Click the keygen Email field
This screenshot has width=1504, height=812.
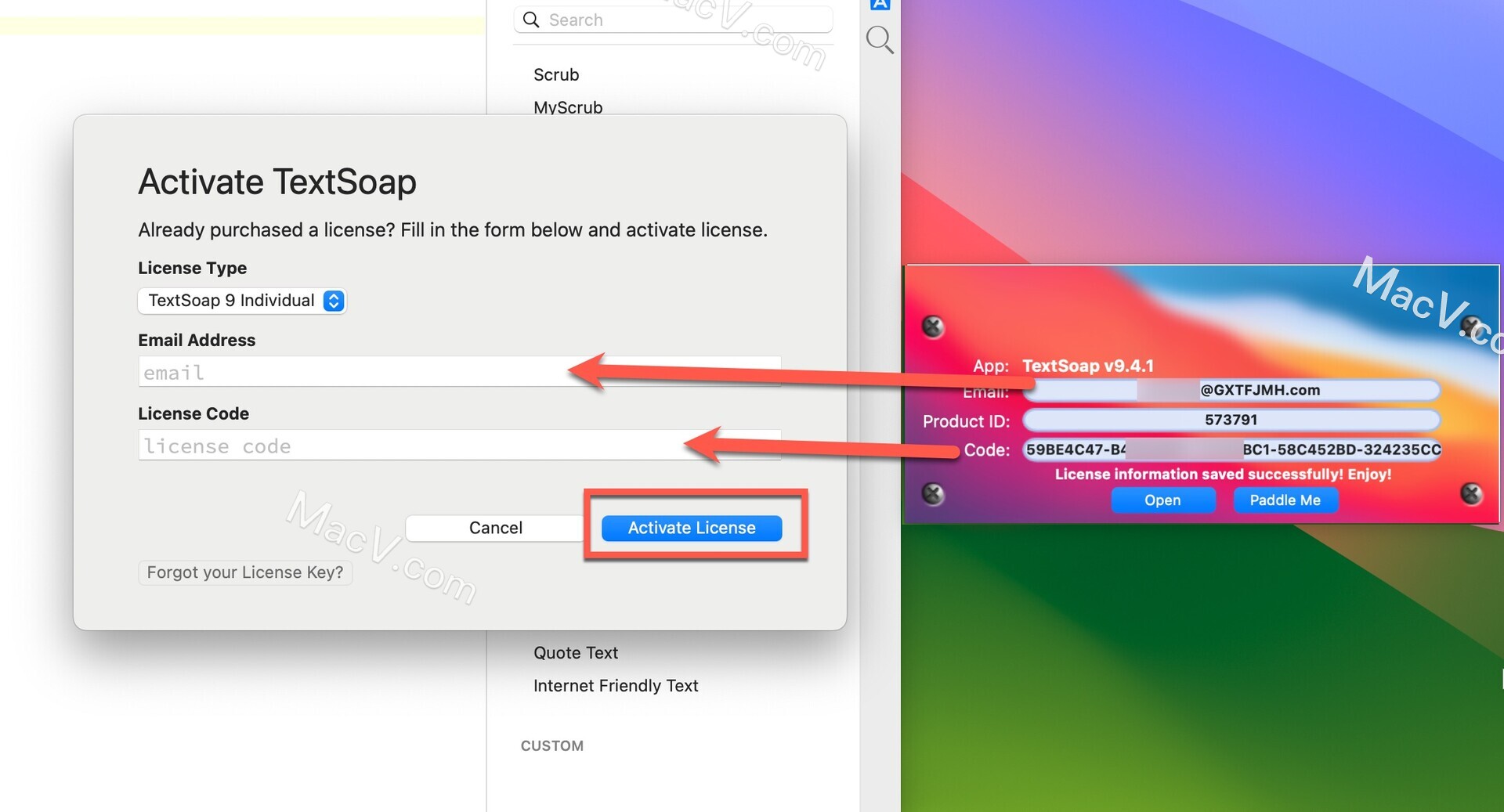1231,390
